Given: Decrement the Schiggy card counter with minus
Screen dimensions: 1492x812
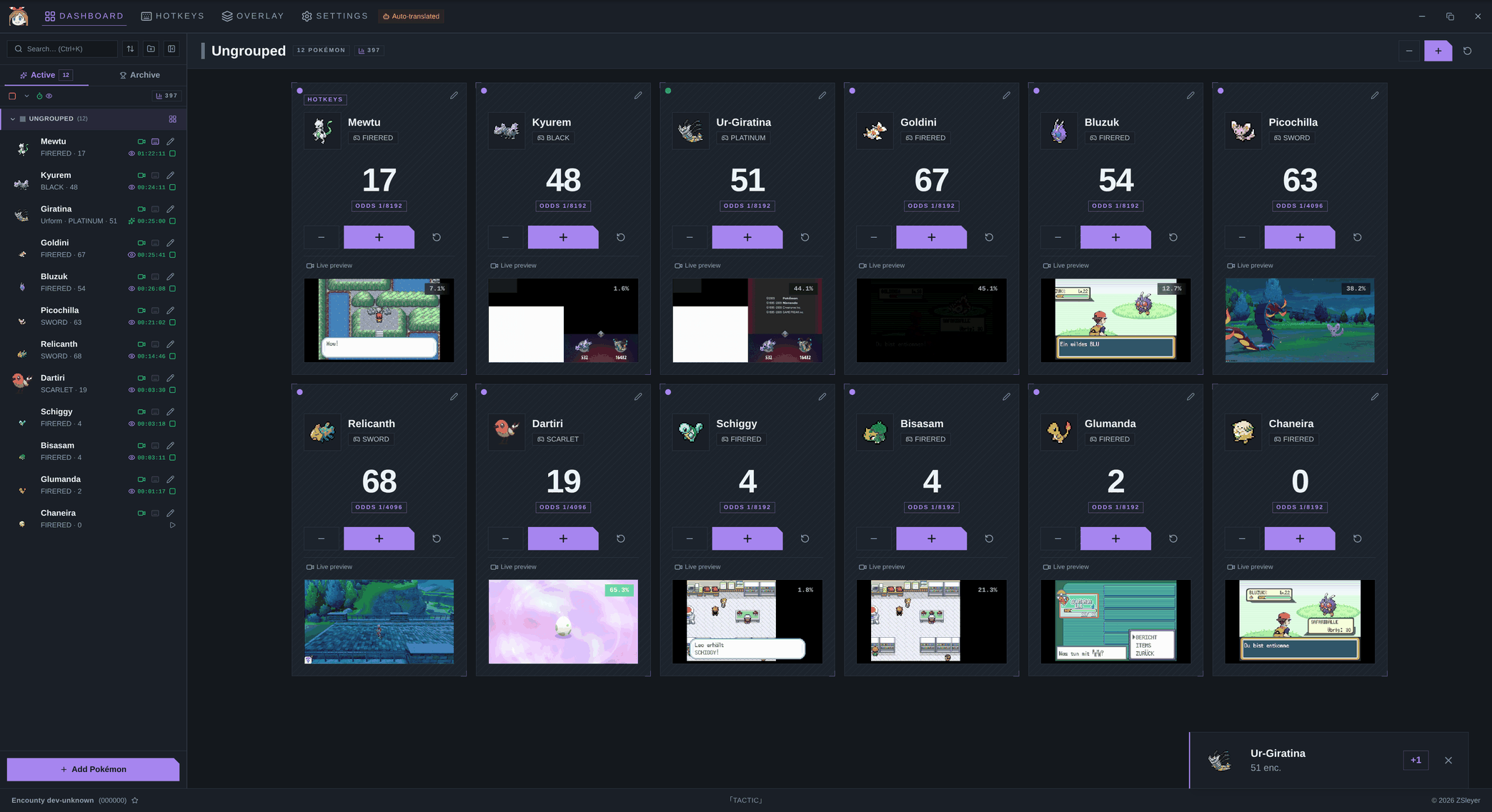Looking at the screenshot, I should click(x=690, y=538).
